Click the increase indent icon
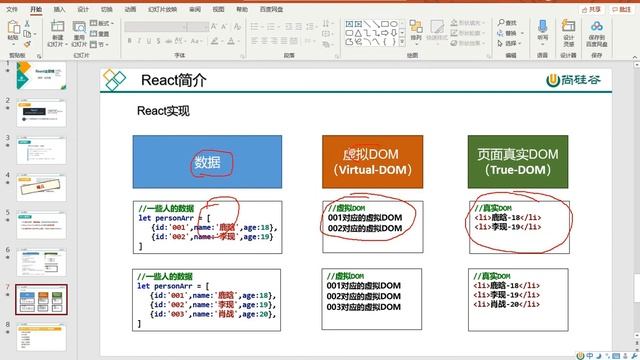640x360 pixels. 298,27
